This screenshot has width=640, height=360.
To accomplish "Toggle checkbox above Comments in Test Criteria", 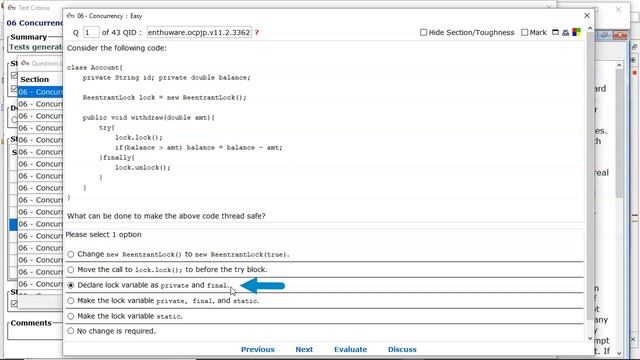I will (14, 304).
